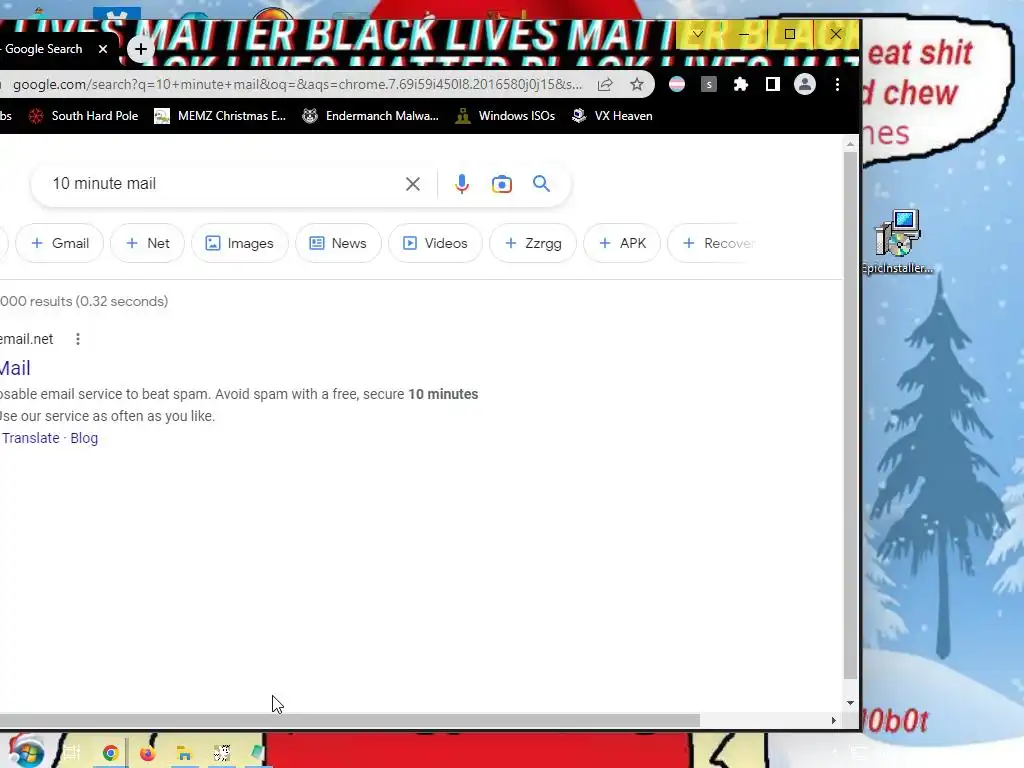Open the Blog sitelink
The height and width of the screenshot is (768, 1024).
[84, 438]
